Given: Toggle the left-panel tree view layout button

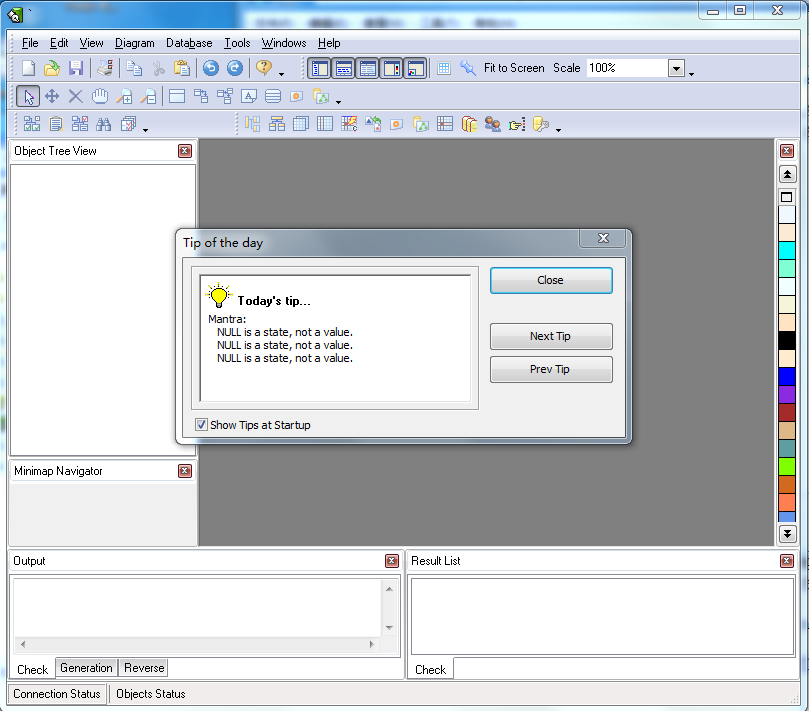Looking at the screenshot, I should click(320, 69).
